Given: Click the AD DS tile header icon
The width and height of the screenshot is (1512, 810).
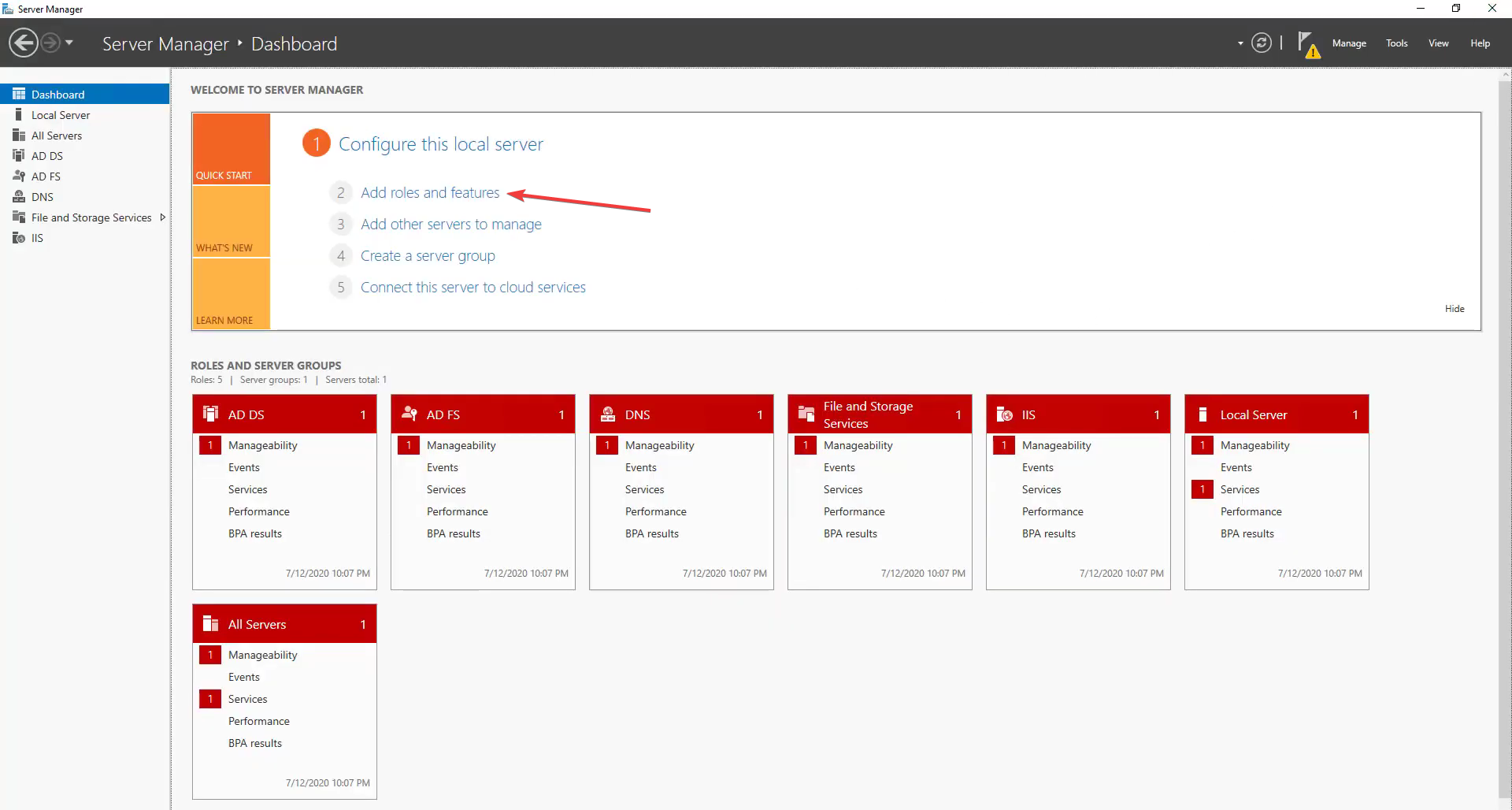Looking at the screenshot, I should point(210,414).
